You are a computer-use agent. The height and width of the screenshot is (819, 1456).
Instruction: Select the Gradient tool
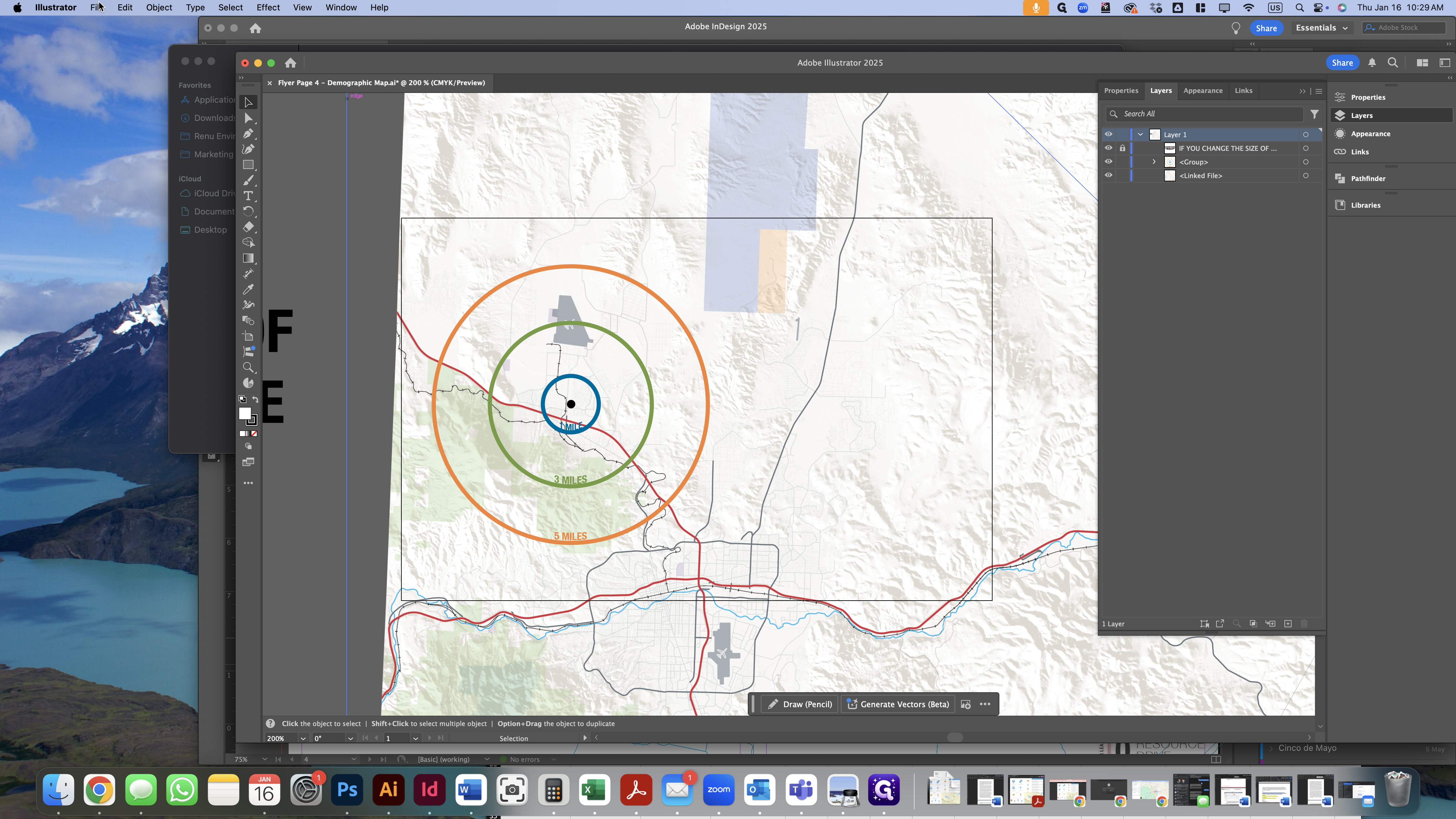tap(248, 258)
